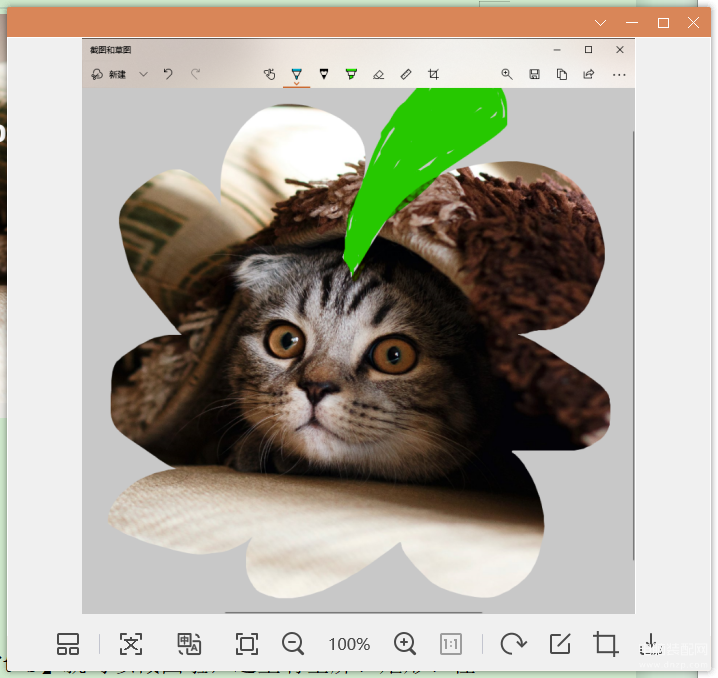Click the zoom magnifier in Snip toolbar
The width and height of the screenshot is (718, 678).
(x=506, y=74)
